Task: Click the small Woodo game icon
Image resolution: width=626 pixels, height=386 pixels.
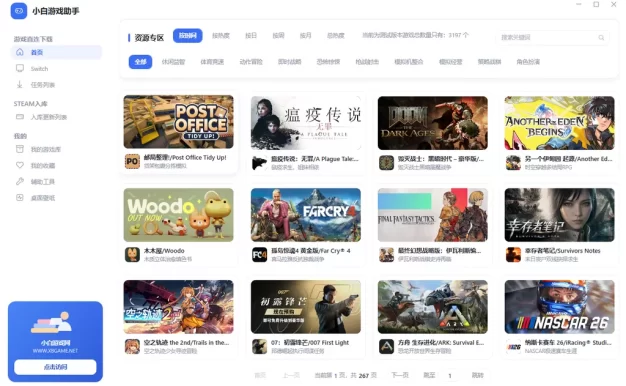Action: [x=132, y=255]
